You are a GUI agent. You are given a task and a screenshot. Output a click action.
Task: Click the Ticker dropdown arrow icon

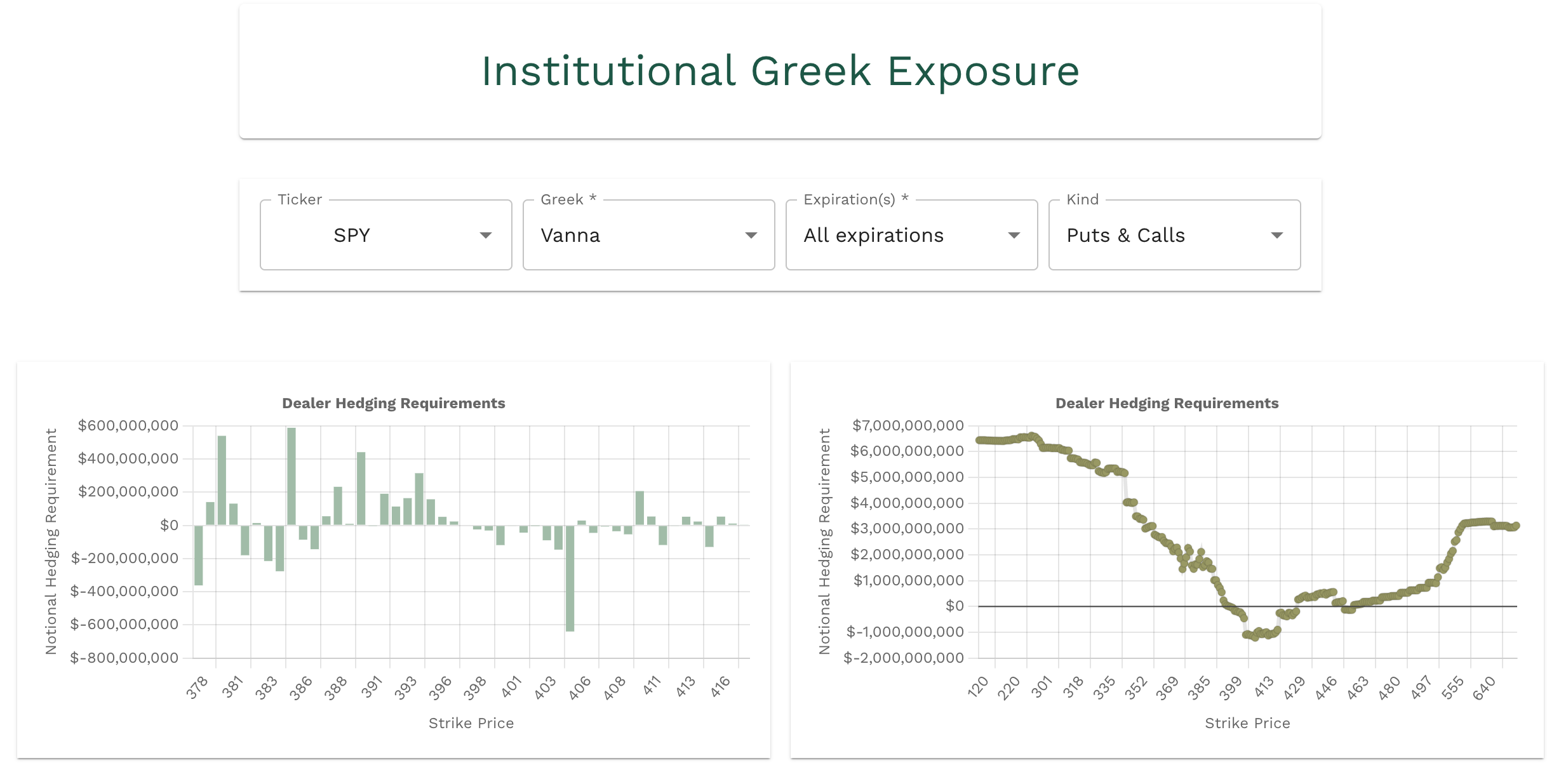pos(486,236)
